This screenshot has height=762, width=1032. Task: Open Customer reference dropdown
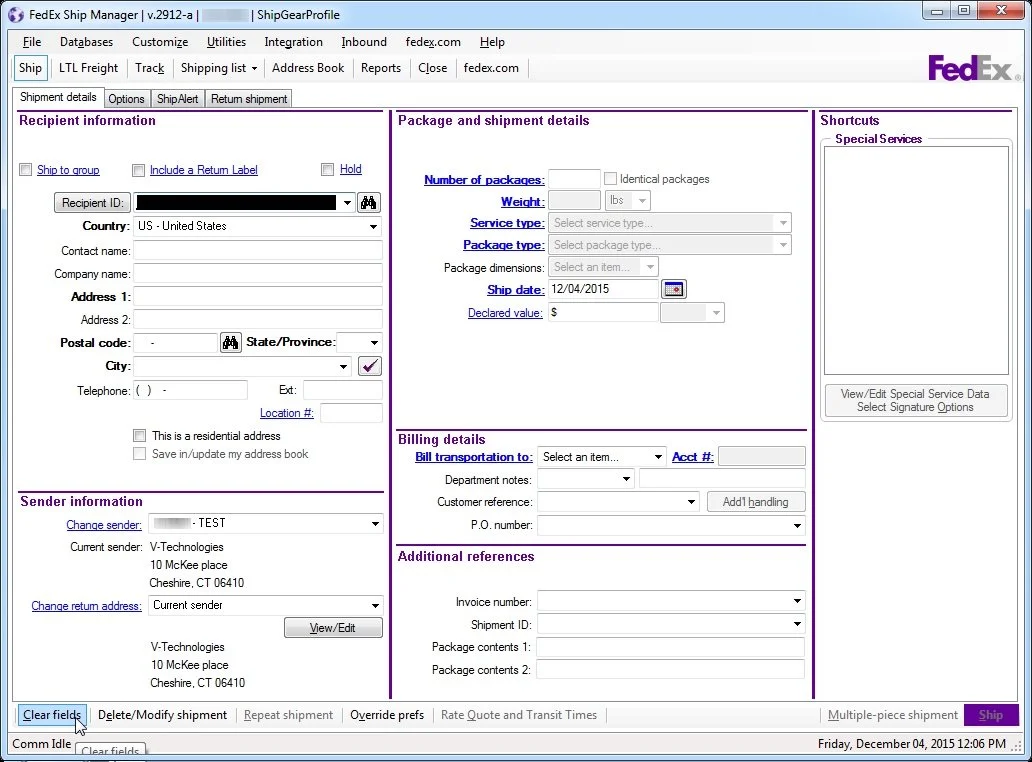[x=691, y=502]
